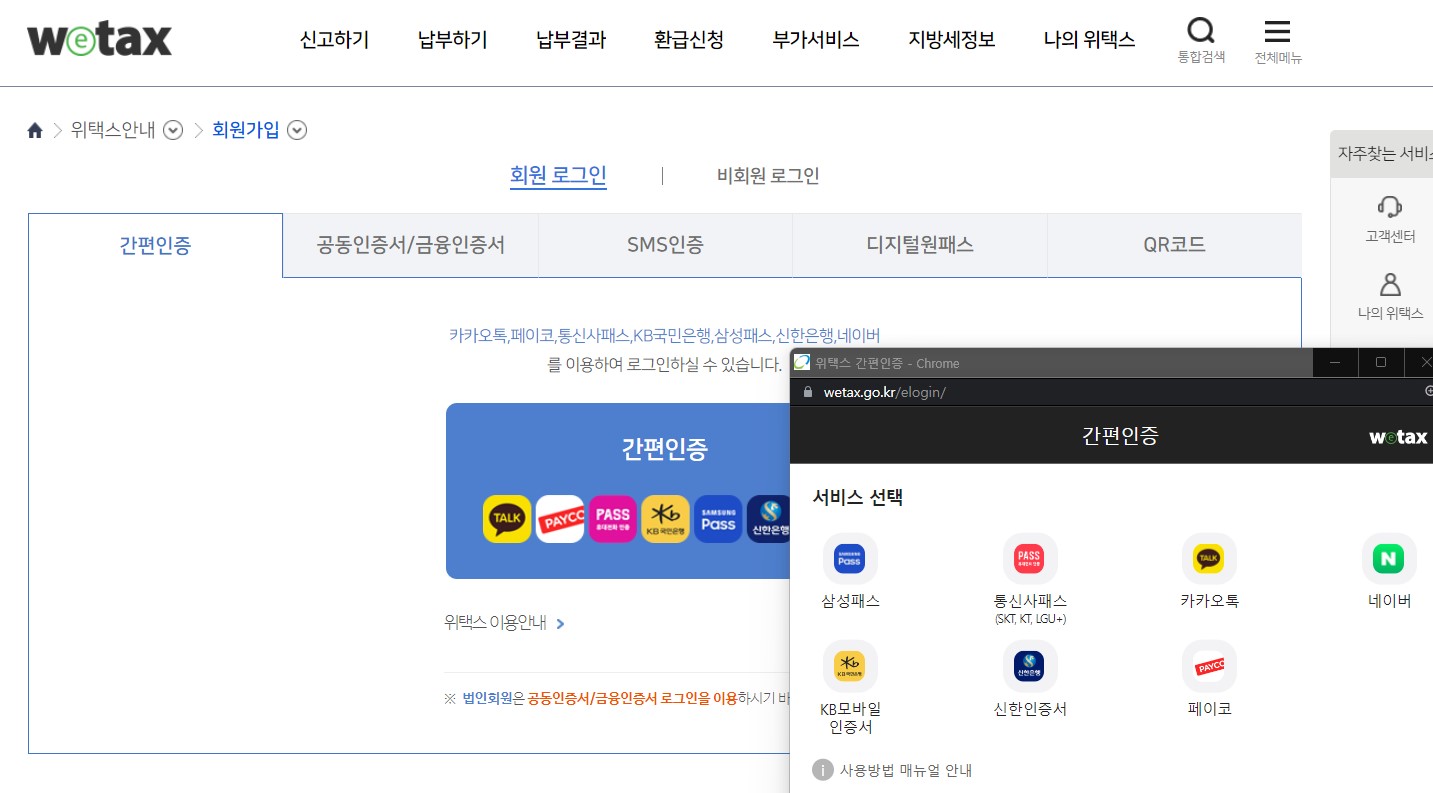Choose KB모바일 인증서 in the popup
Viewport: 1433px width, 793px height.
[x=850, y=688]
